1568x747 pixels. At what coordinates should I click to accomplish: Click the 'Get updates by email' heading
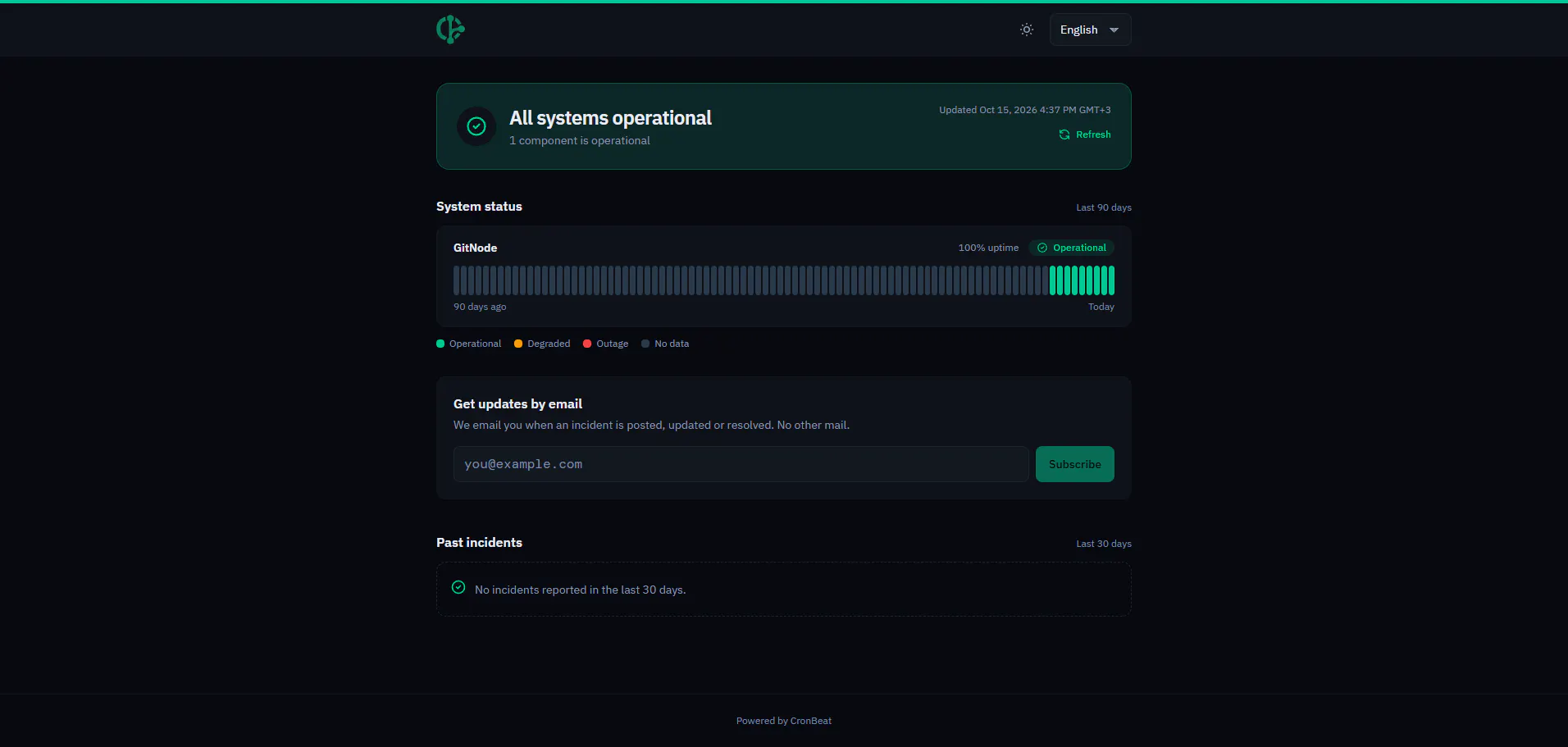(517, 404)
